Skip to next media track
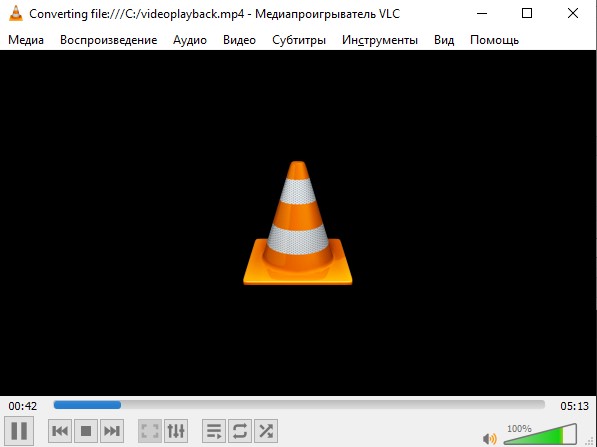 [112, 431]
